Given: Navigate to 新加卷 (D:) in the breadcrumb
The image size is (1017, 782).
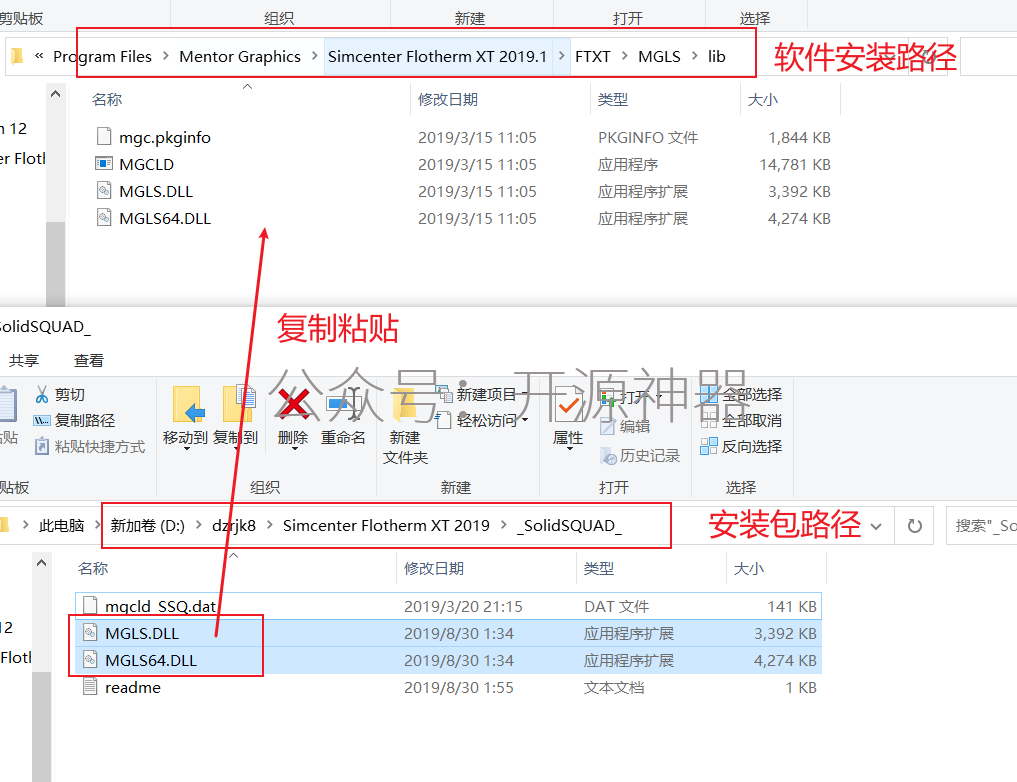Looking at the screenshot, I should point(147,525).
